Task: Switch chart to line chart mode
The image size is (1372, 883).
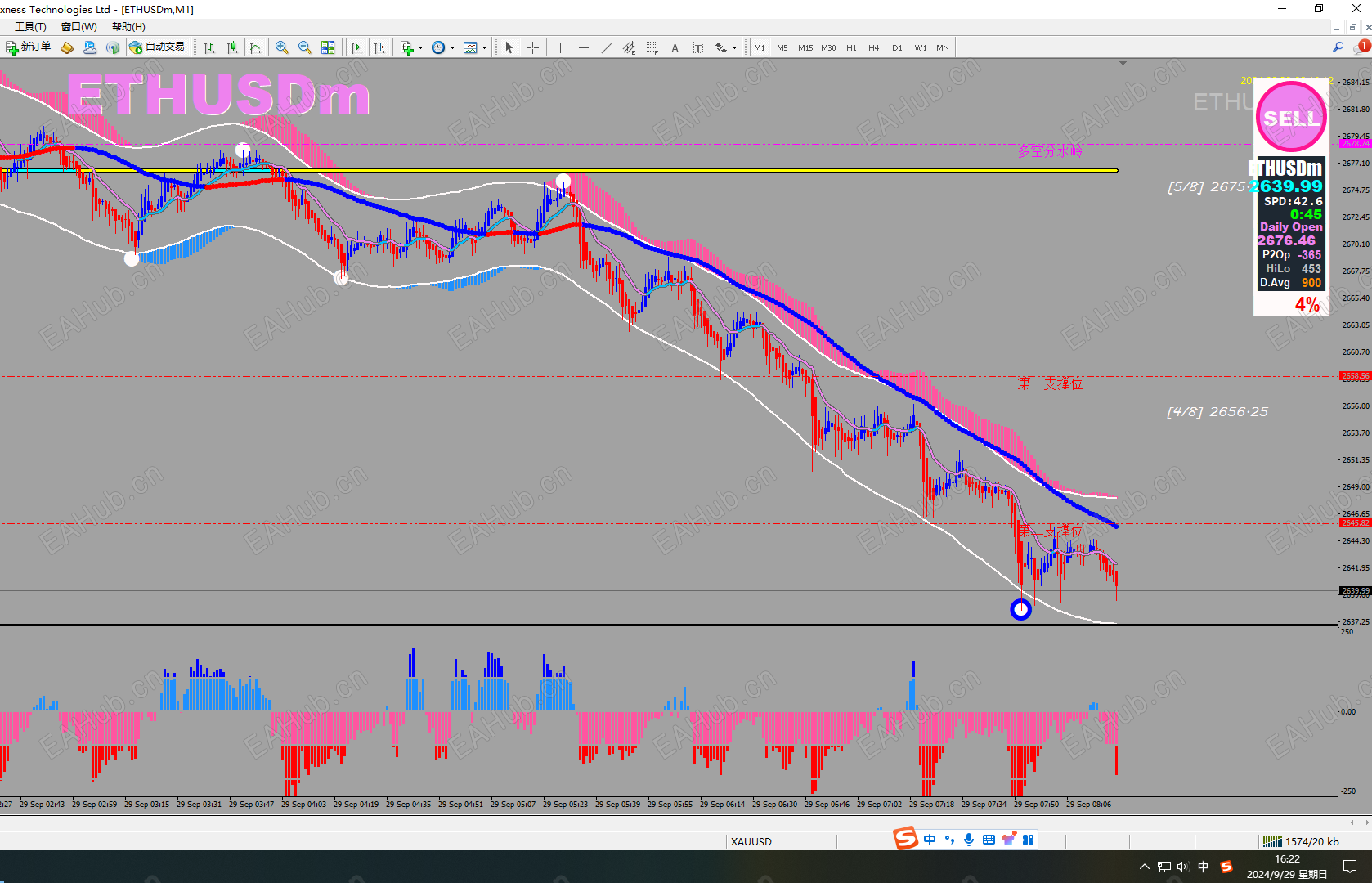Action: point(255,47)
